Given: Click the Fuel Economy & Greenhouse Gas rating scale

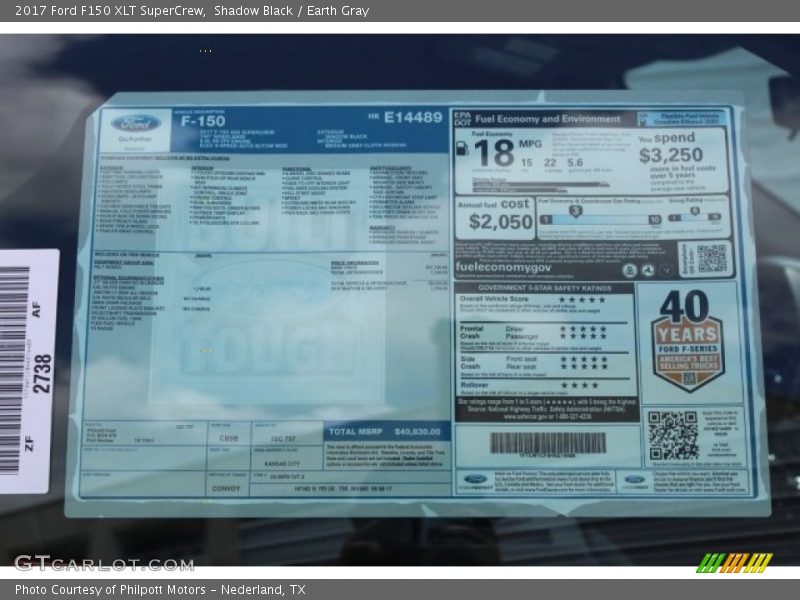Looking at the screenshot, I should (x=600, y=217).
